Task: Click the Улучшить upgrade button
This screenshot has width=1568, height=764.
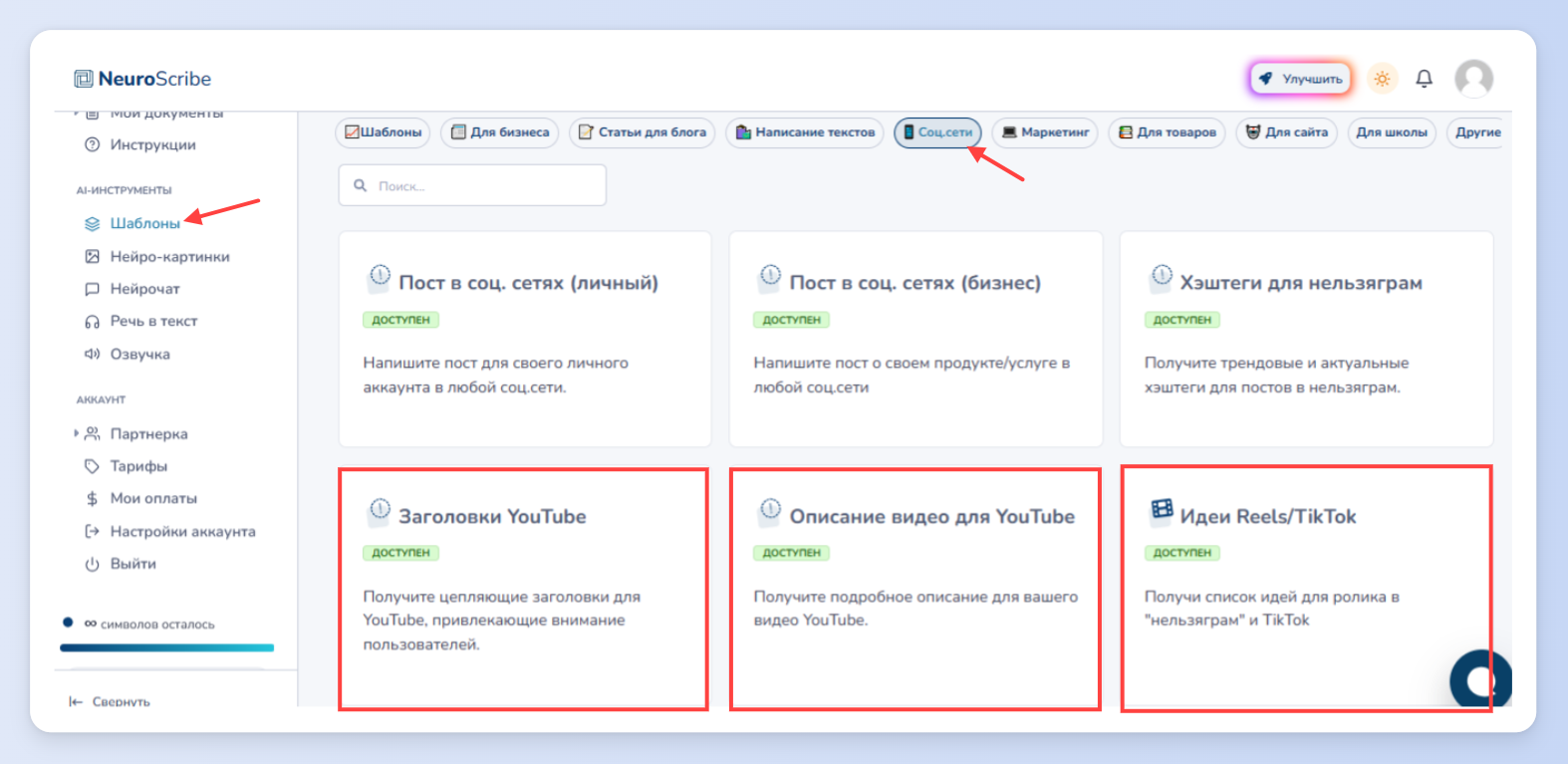Action: click(1301, 79)
